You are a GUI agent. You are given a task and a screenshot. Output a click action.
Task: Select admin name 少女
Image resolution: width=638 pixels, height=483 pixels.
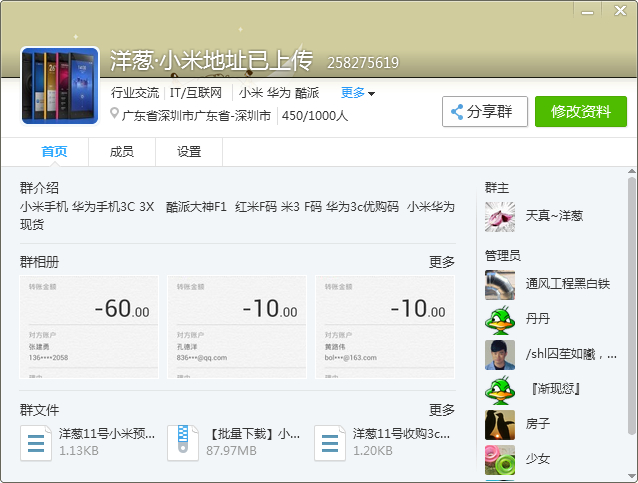[x=537, y=459]
